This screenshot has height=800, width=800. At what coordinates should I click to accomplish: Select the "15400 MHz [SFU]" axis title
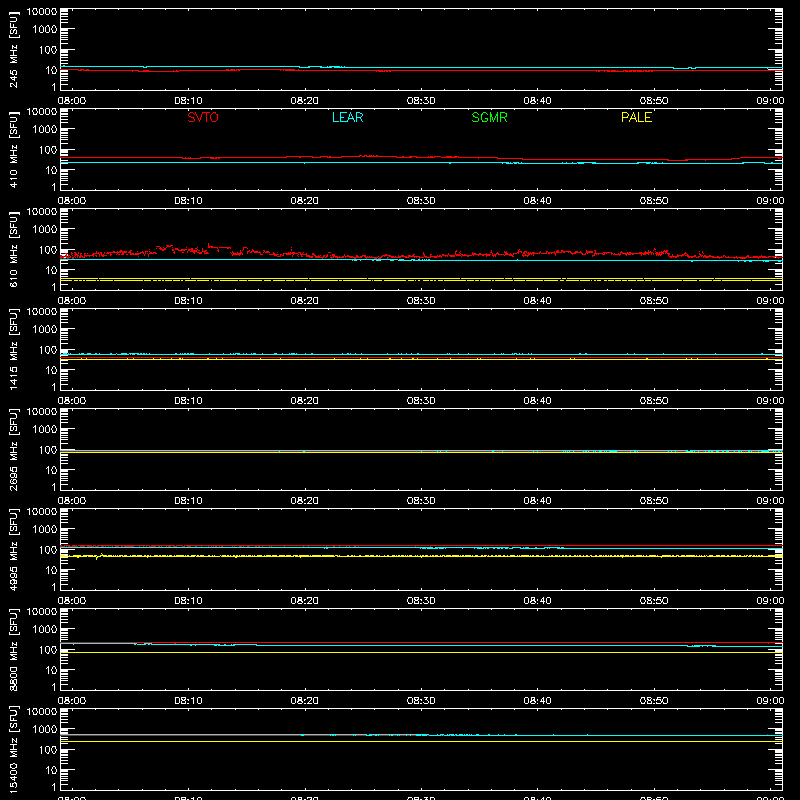pyautogui.click(x=13, y=749)
